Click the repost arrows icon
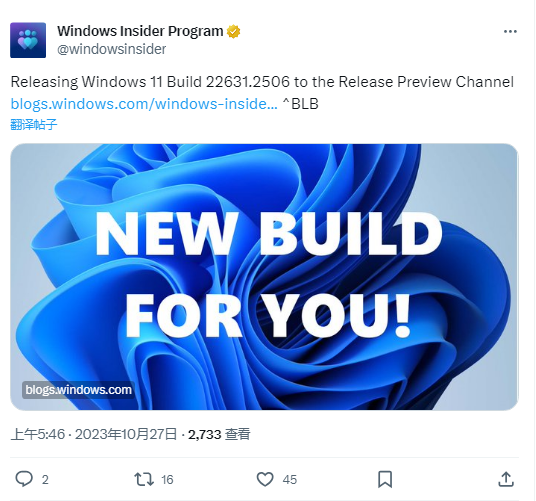The width and height of the screenshot is (536, 501). [144, 479]
